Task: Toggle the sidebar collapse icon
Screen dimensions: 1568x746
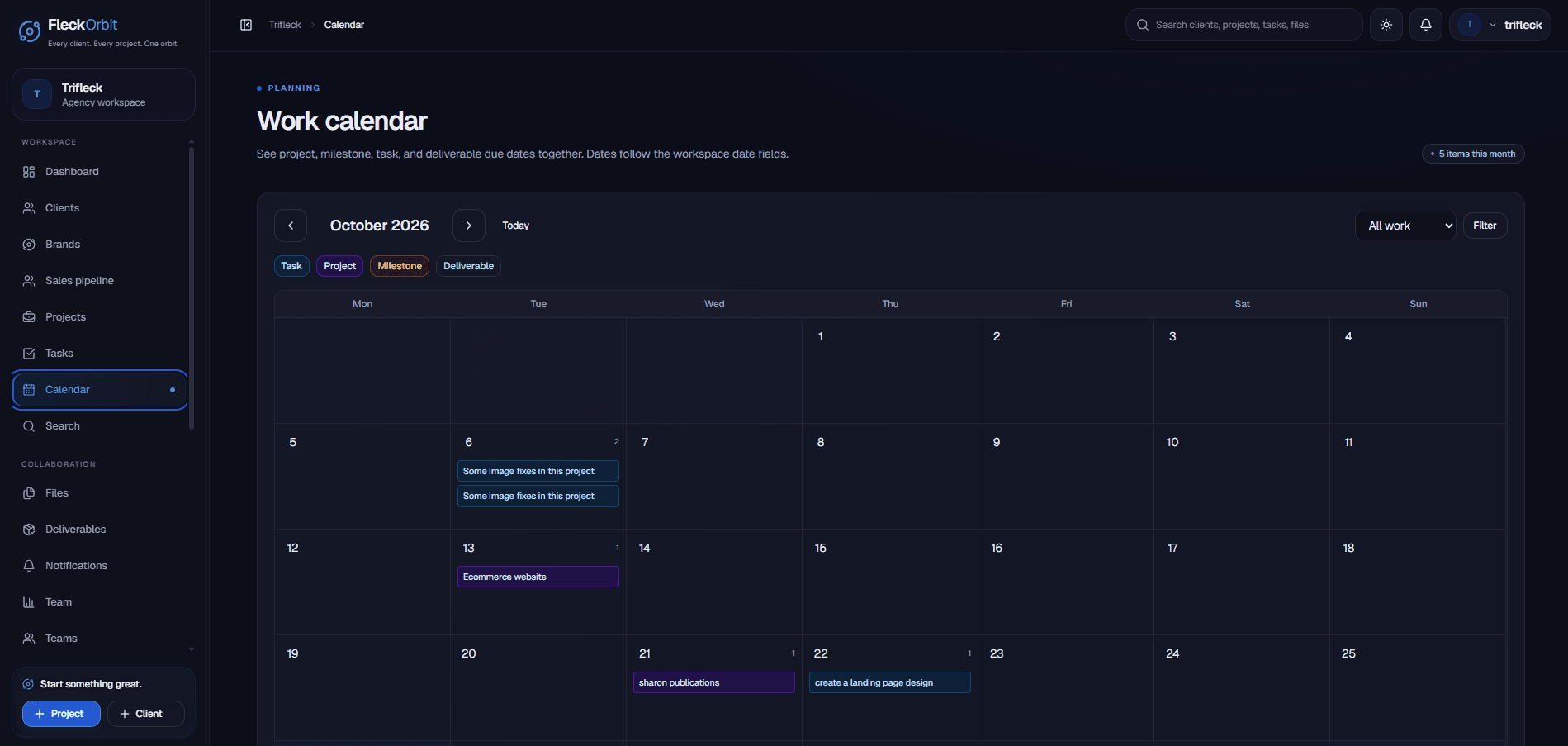Action: point(246,25)
